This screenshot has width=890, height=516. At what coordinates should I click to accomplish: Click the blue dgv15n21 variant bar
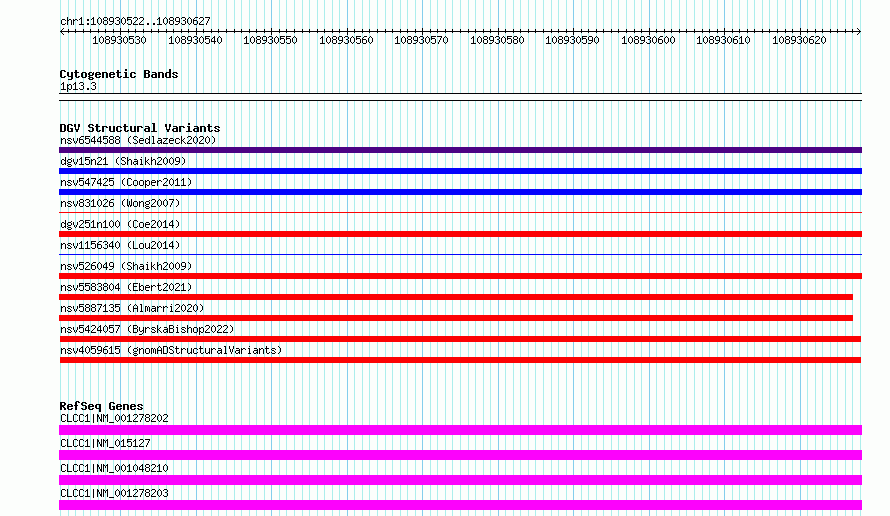pyautogui.click(x=460, y=171)
